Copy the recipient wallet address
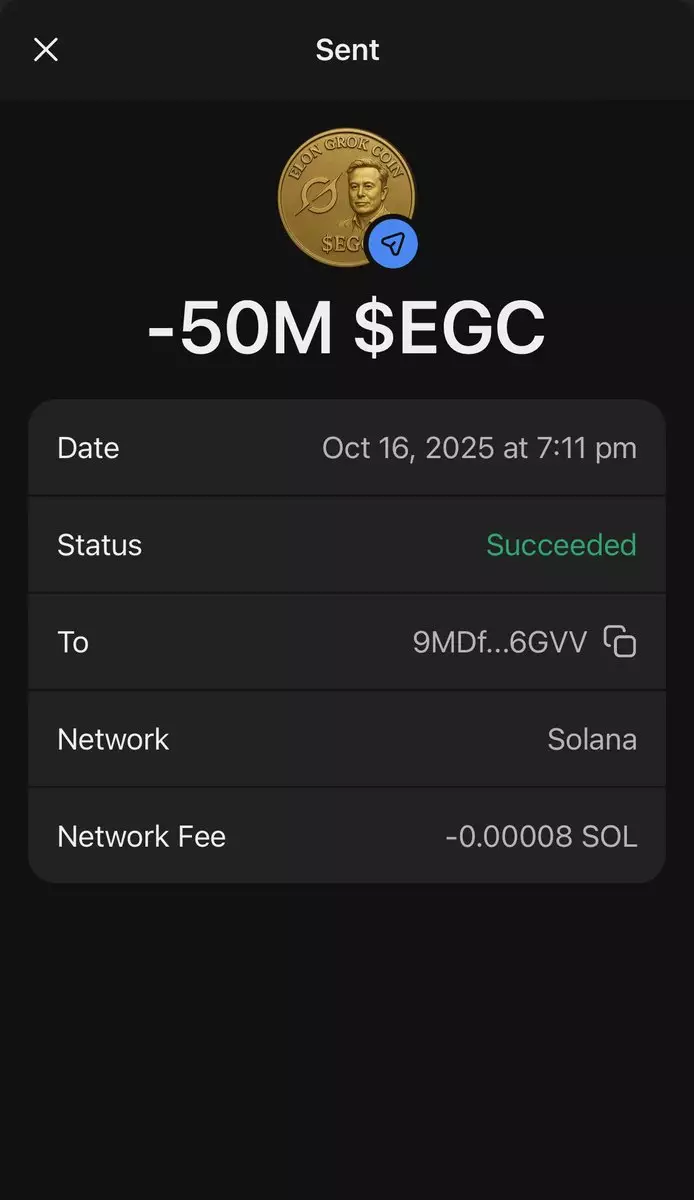The height and width of the screenshot is (1200, 694). pos(620,641)
